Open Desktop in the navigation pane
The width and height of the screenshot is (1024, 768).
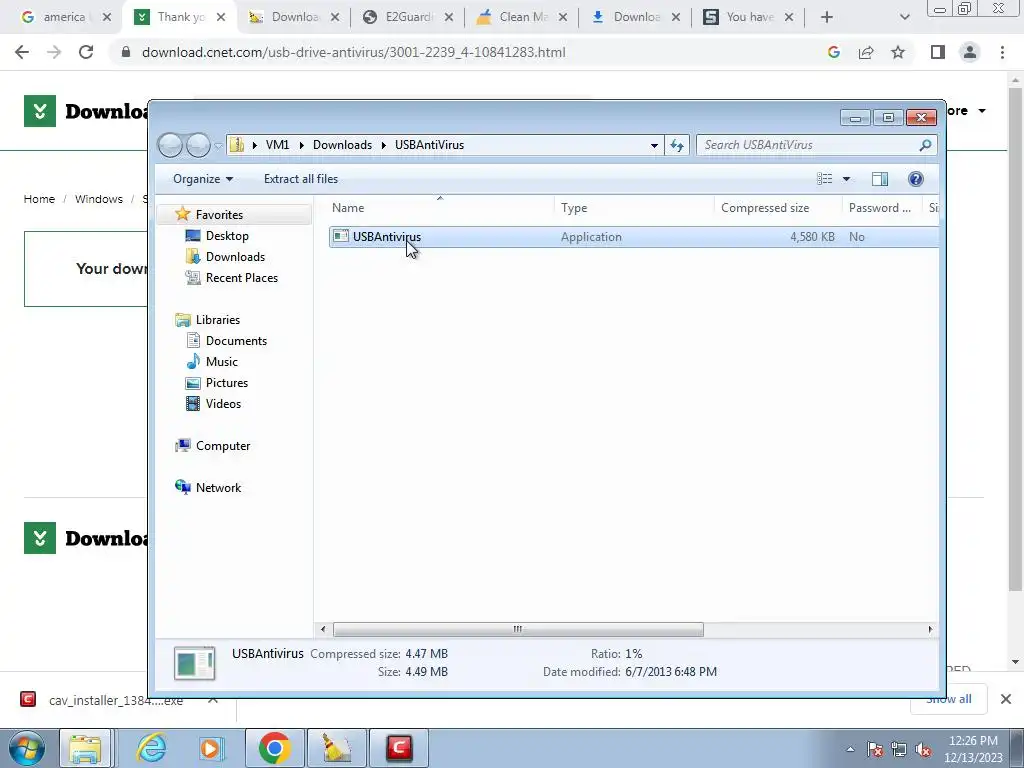click(x=227, y=236)
